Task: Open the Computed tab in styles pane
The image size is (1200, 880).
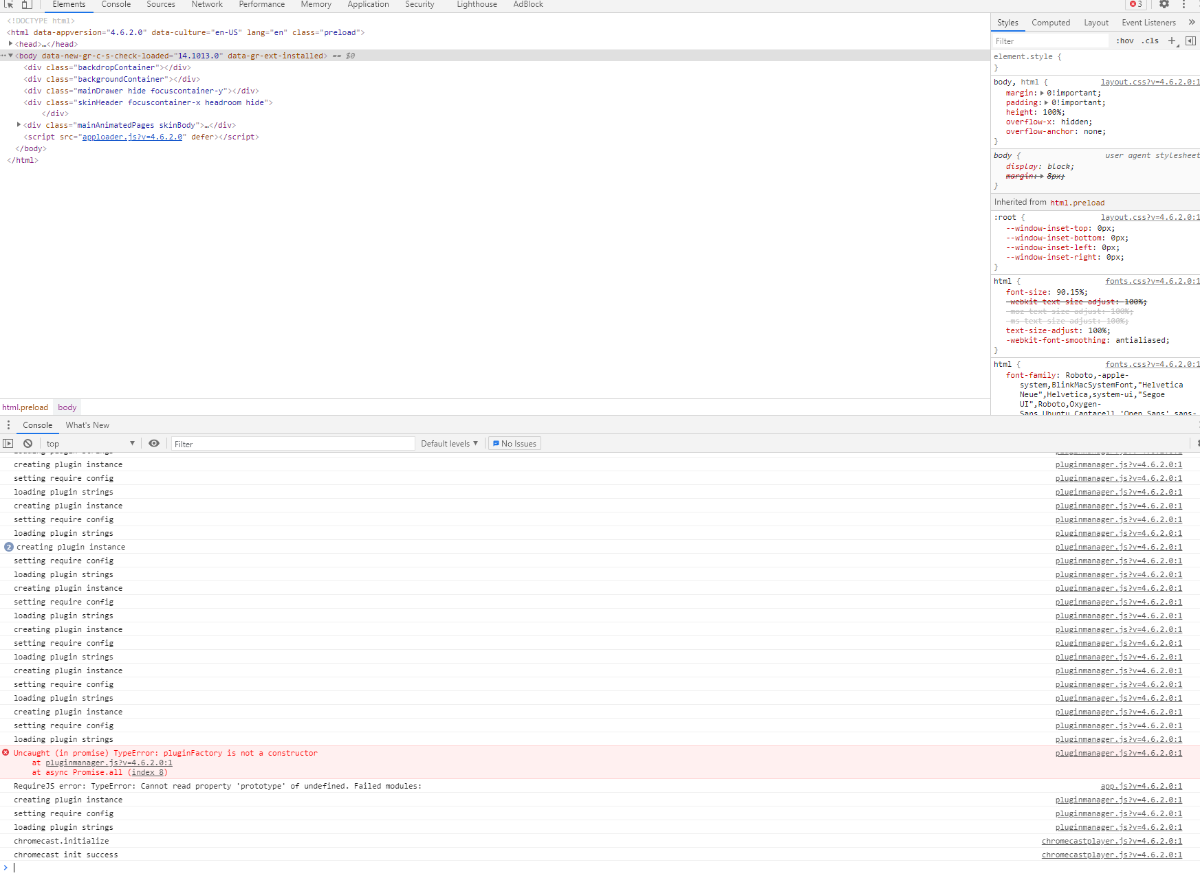Action: (x=1051, y=22)
